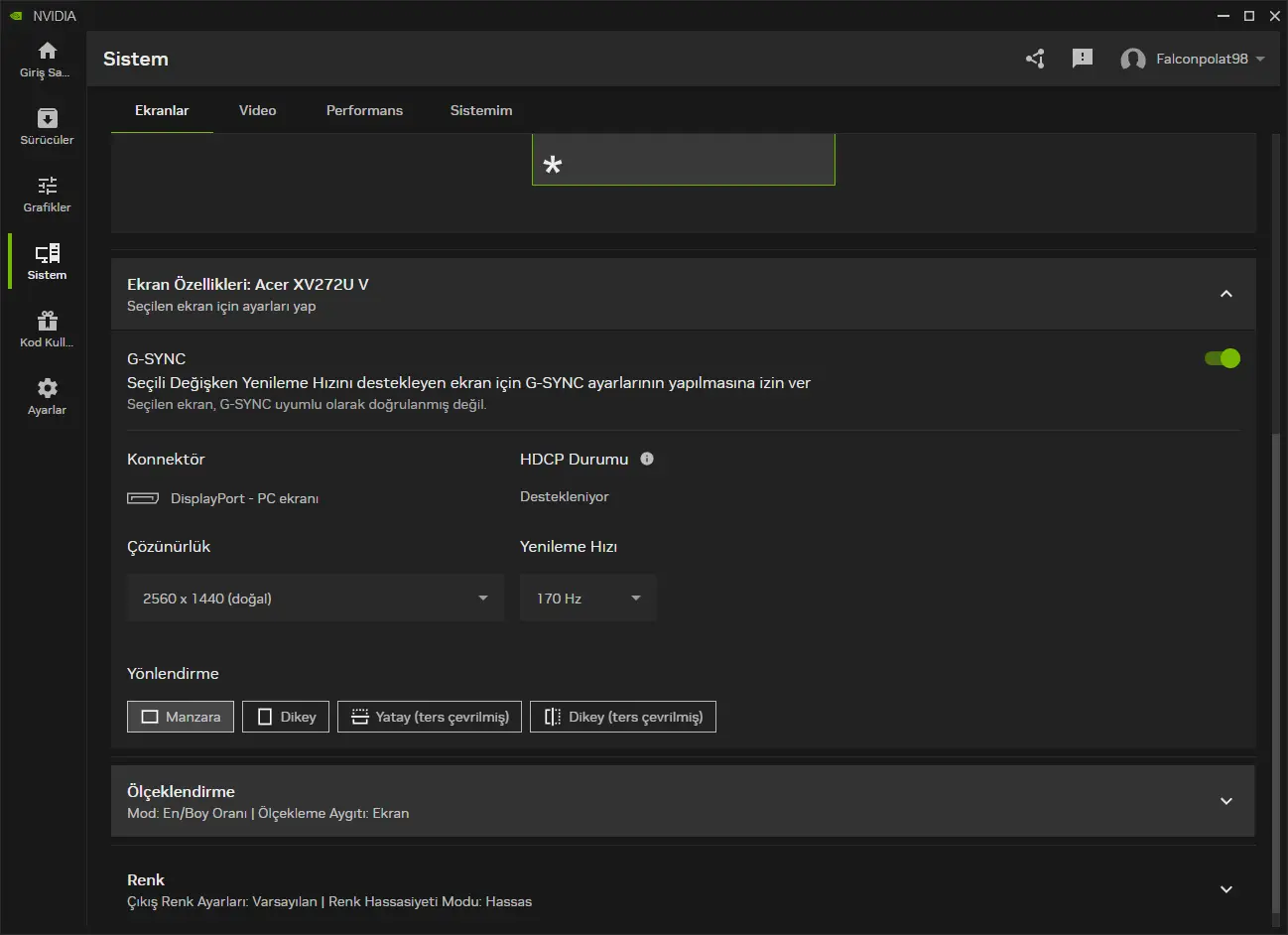
Task: Switch to the Ekranlar tab
Action: 162,110
